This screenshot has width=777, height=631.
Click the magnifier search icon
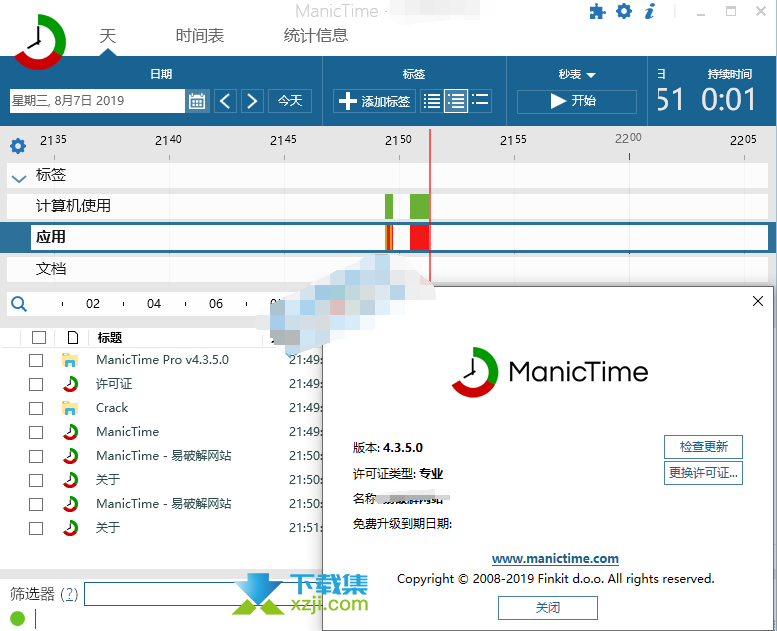19,303
